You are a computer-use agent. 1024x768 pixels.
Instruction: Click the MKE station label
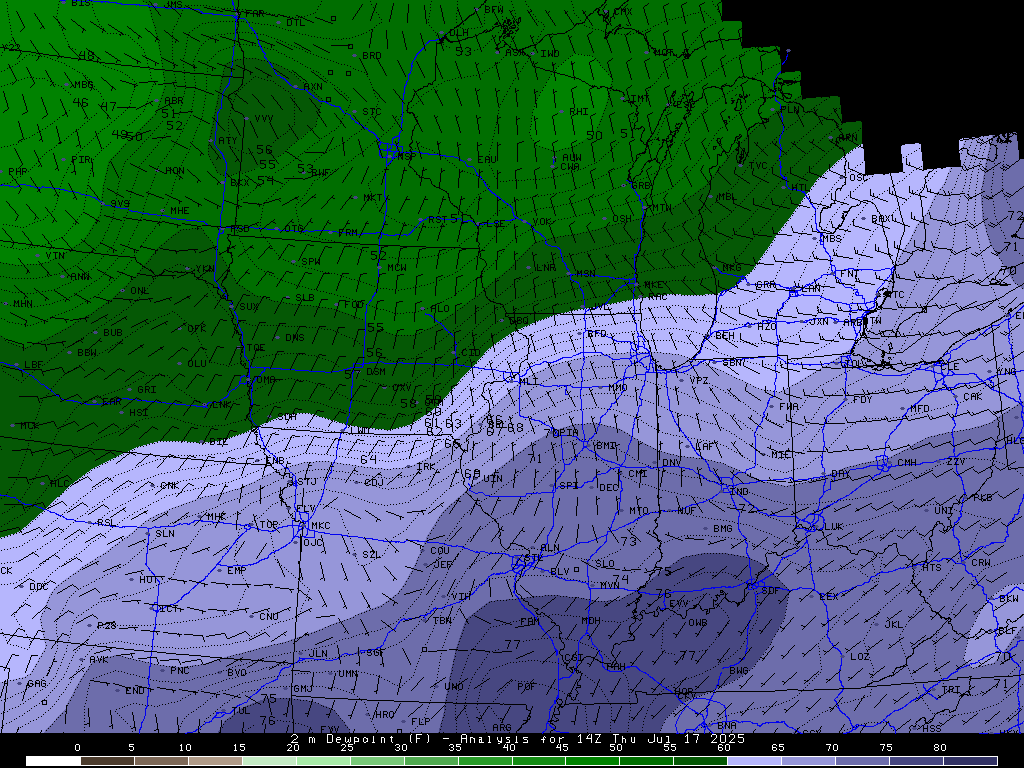(x=654, y=285)
